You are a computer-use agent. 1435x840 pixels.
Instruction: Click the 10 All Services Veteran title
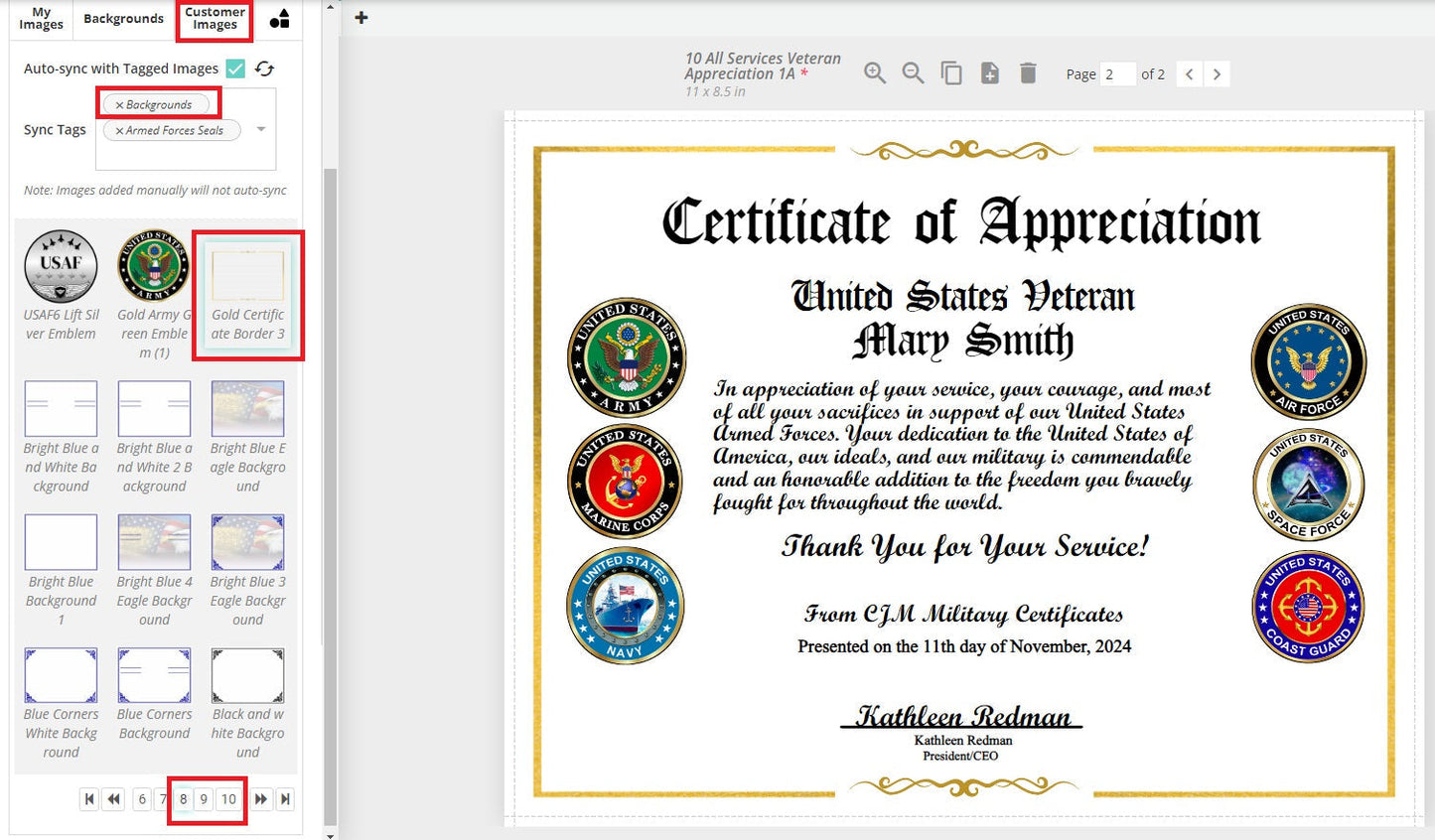coord(763,67)
